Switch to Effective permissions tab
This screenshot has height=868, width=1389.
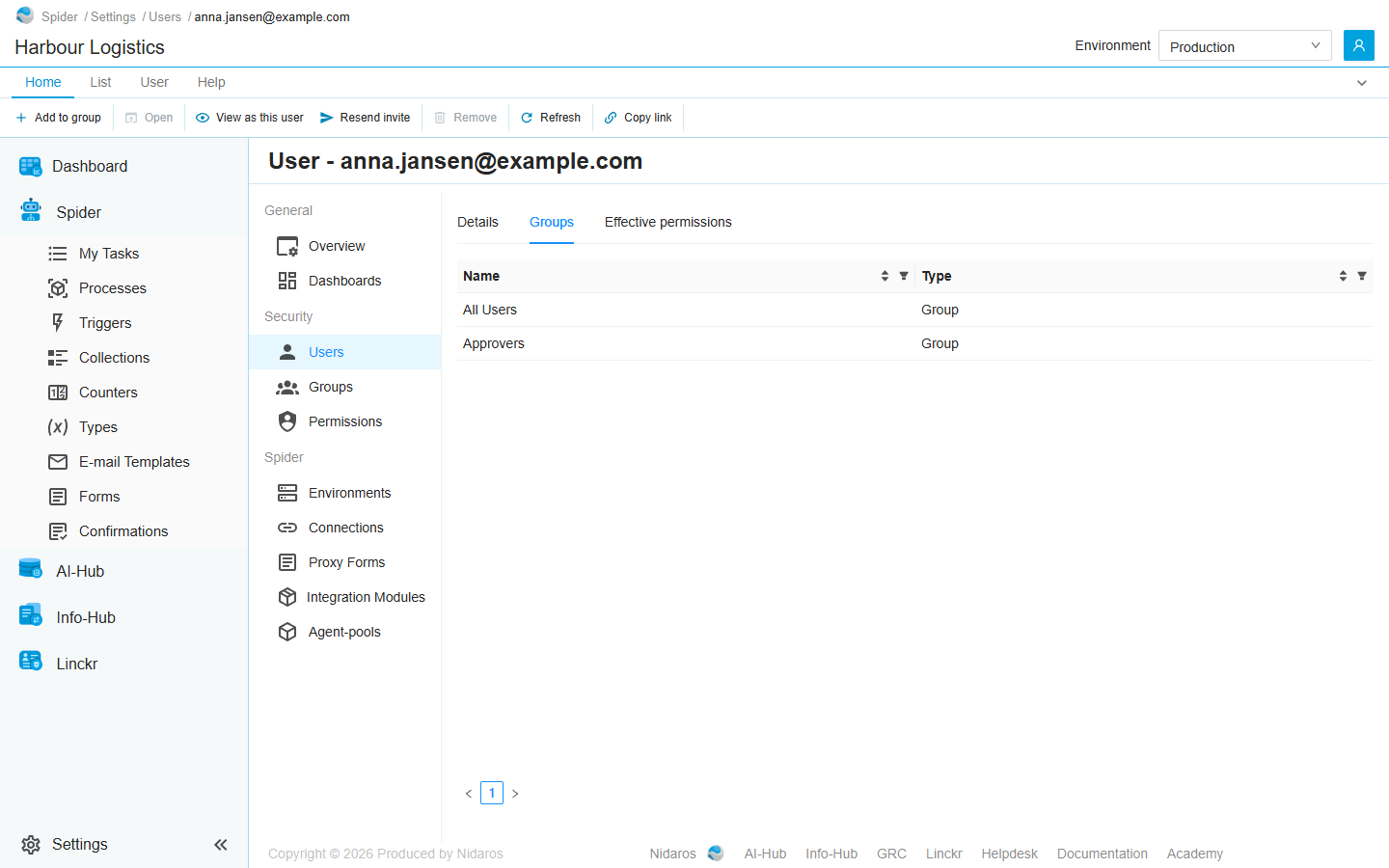[668, 222]
